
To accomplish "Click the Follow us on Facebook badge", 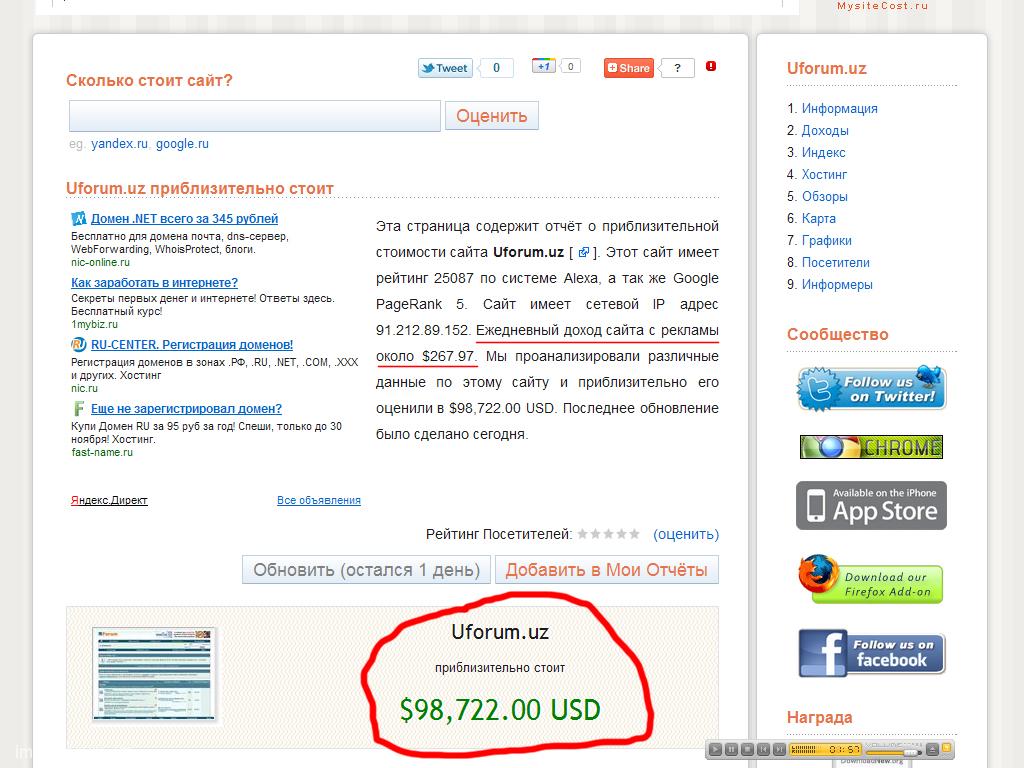I will (871, 653).
